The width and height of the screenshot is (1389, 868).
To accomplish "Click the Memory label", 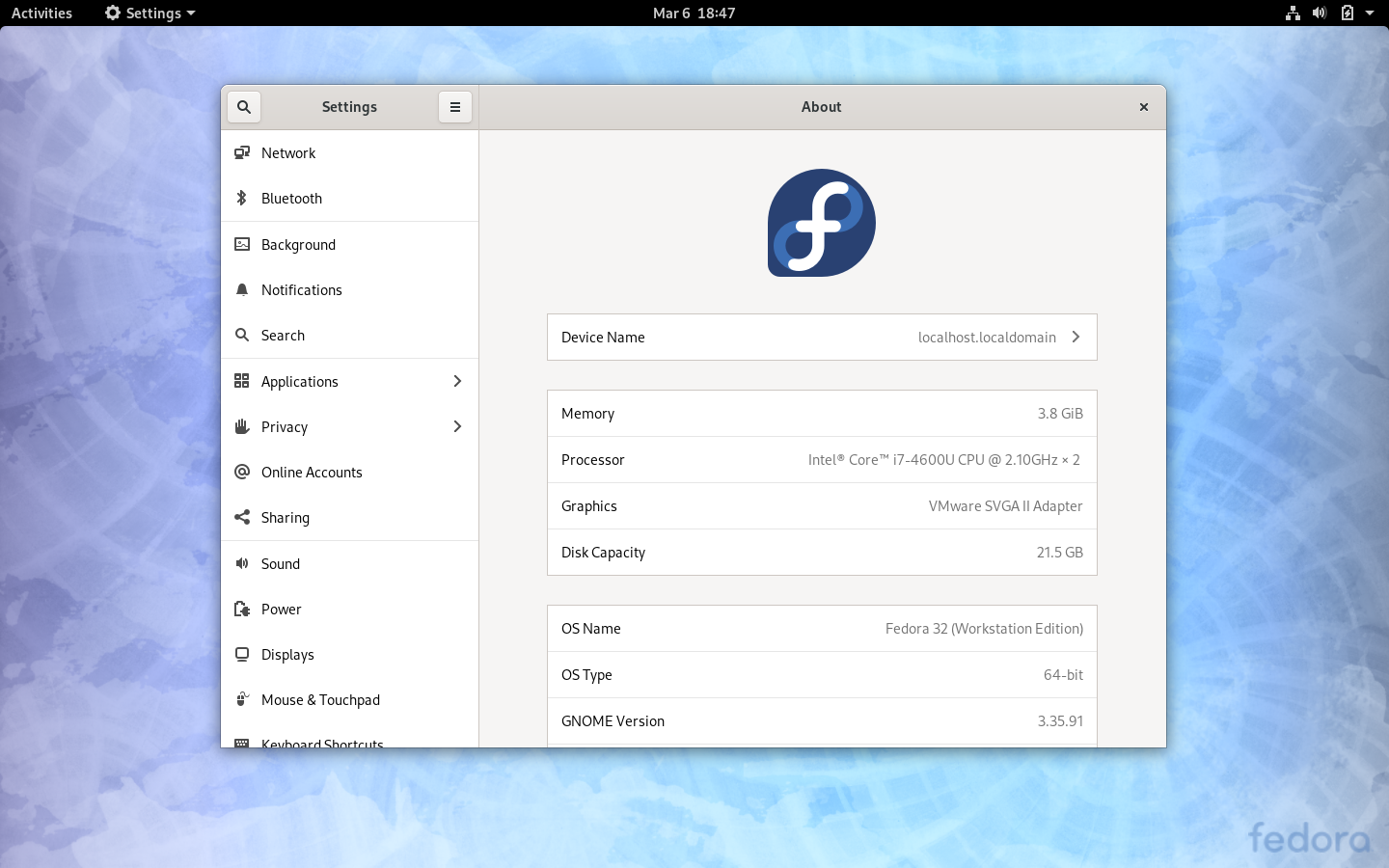I will coord(587,414).
